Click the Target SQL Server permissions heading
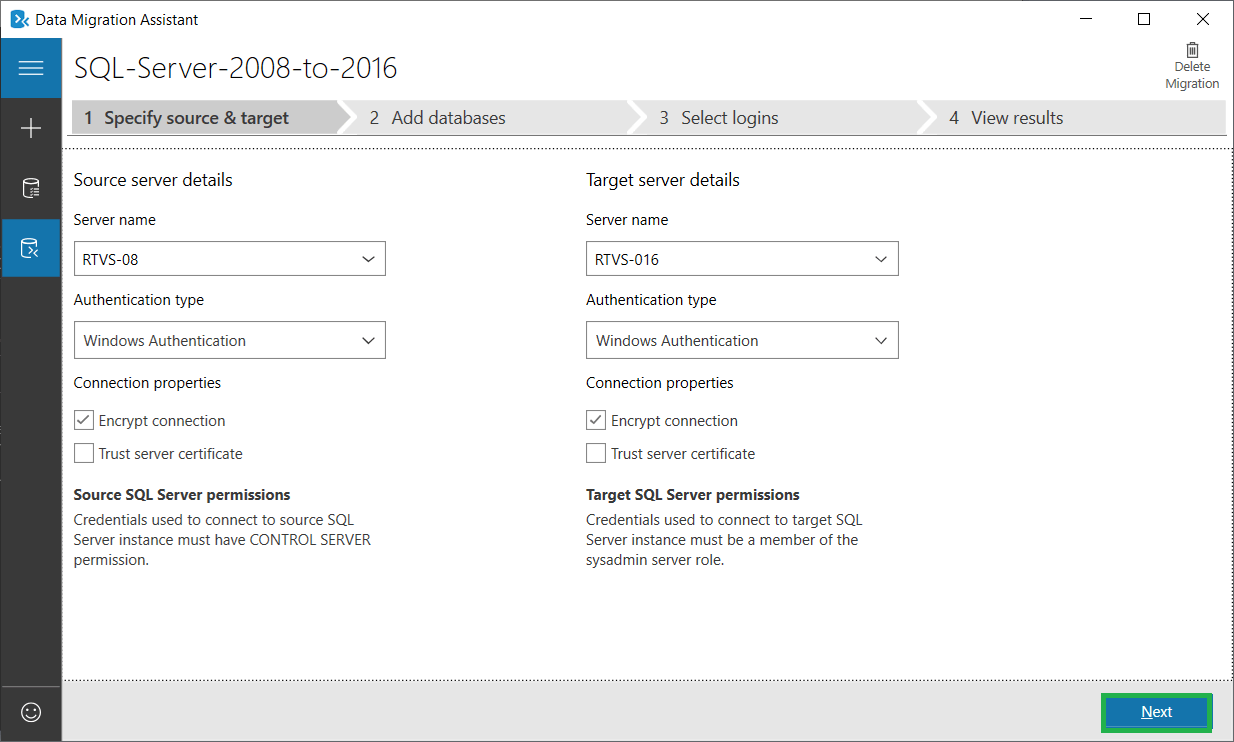The height and width of the screenshot is (742, 1234). tap(693, 495)
